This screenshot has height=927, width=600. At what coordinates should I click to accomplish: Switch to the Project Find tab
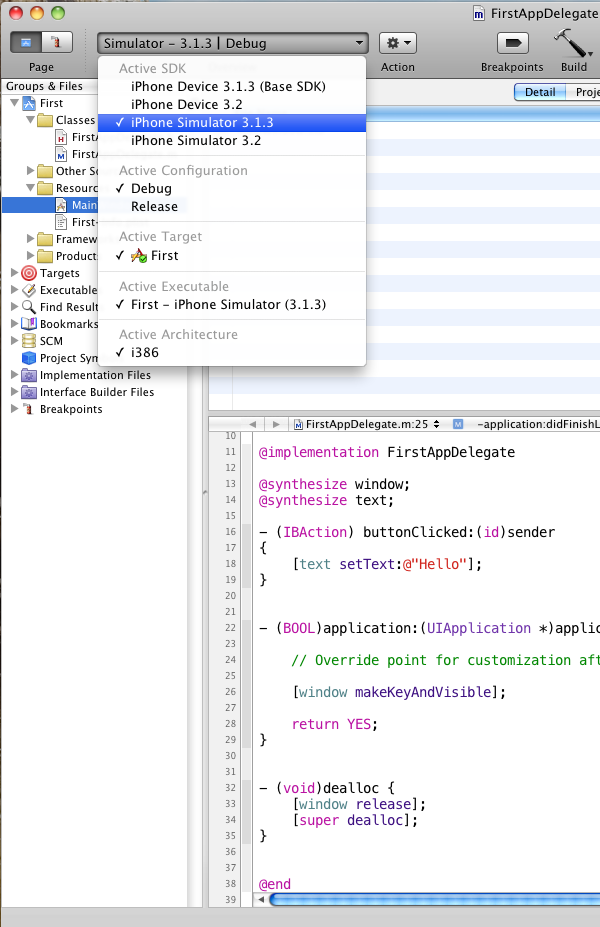tap(583, 92)
